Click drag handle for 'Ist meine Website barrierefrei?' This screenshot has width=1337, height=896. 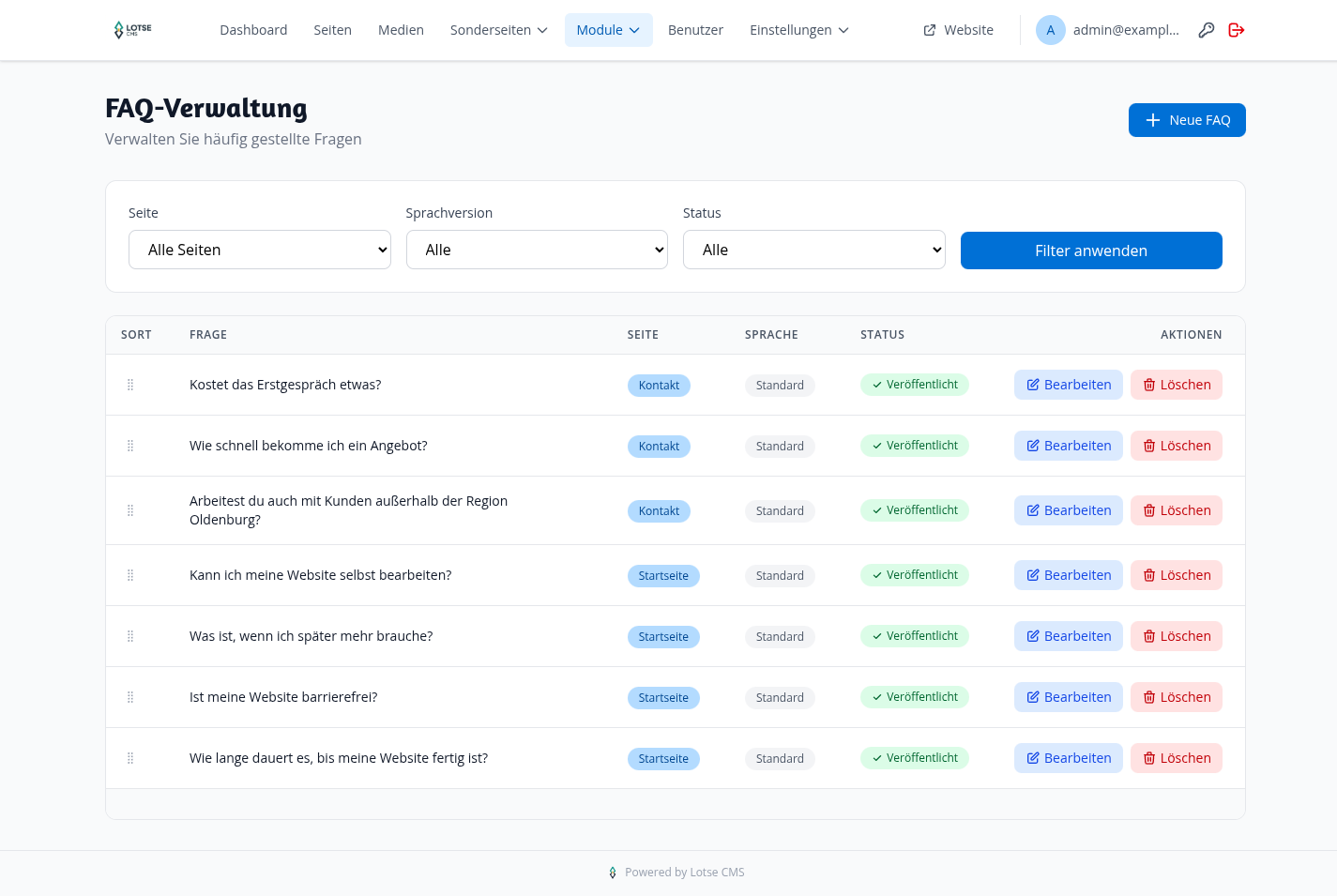[130, 697]
